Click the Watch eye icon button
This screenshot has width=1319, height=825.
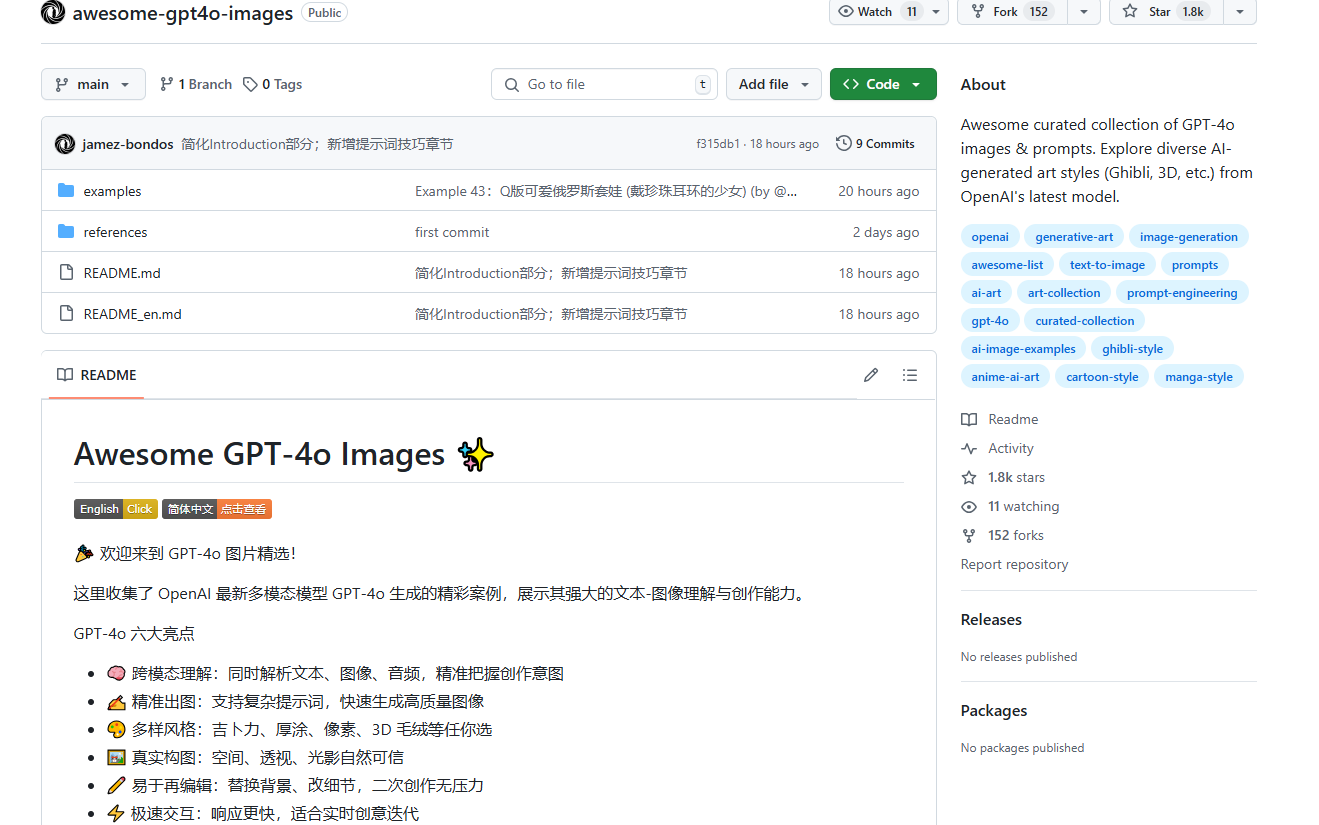pyautogui.click(x=877, y=11)
